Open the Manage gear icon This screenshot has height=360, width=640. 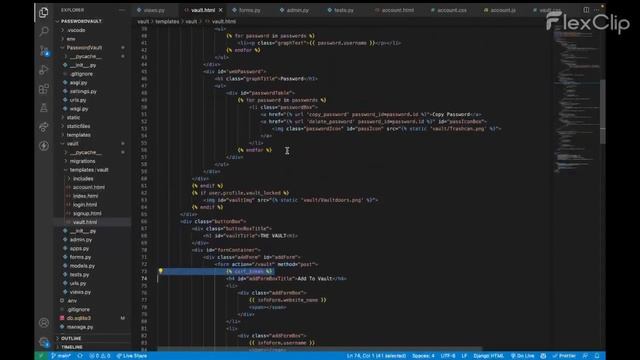(44, 342)
